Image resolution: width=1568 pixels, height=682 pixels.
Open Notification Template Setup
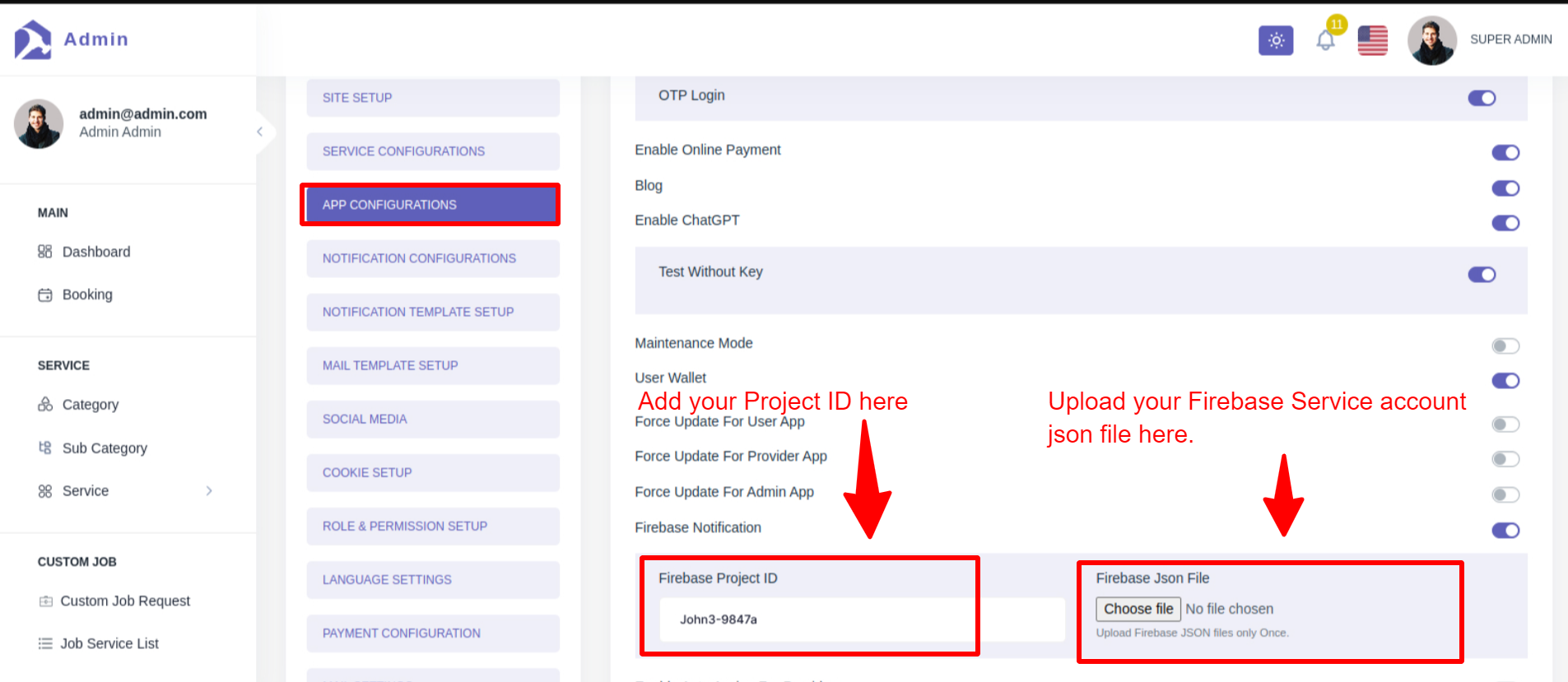[433, 312]
